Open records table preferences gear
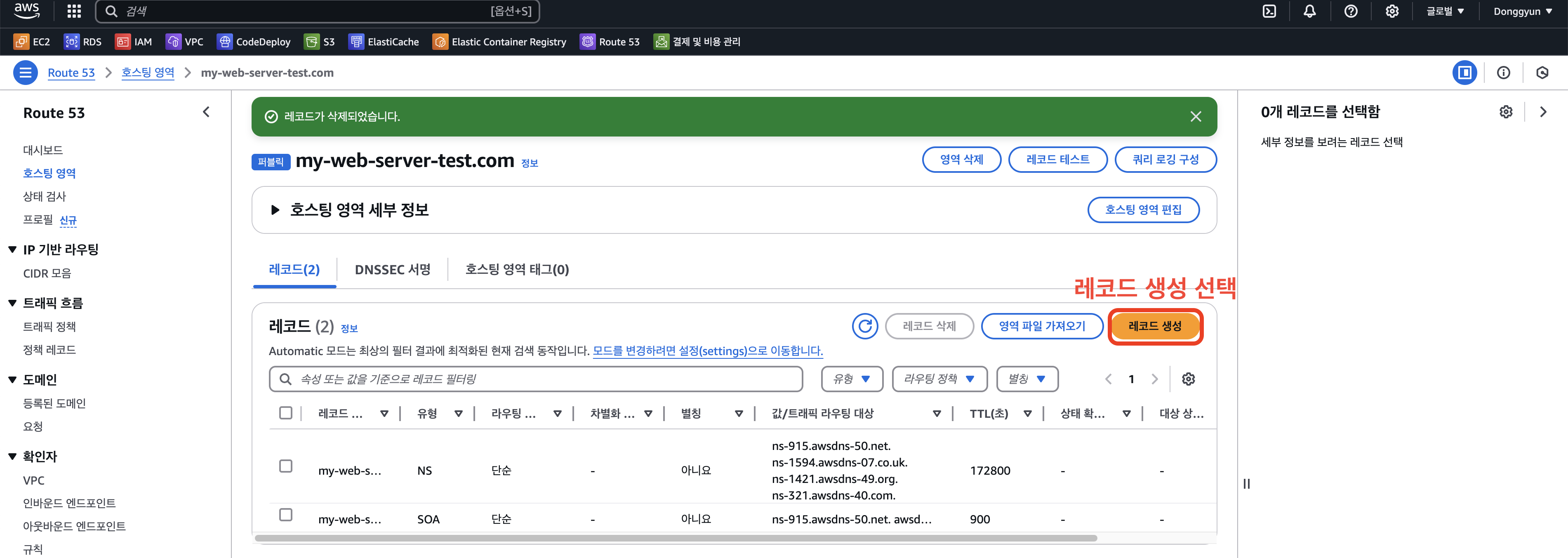The height and width of the screenshot is (558, 1568). (1188, 379)
